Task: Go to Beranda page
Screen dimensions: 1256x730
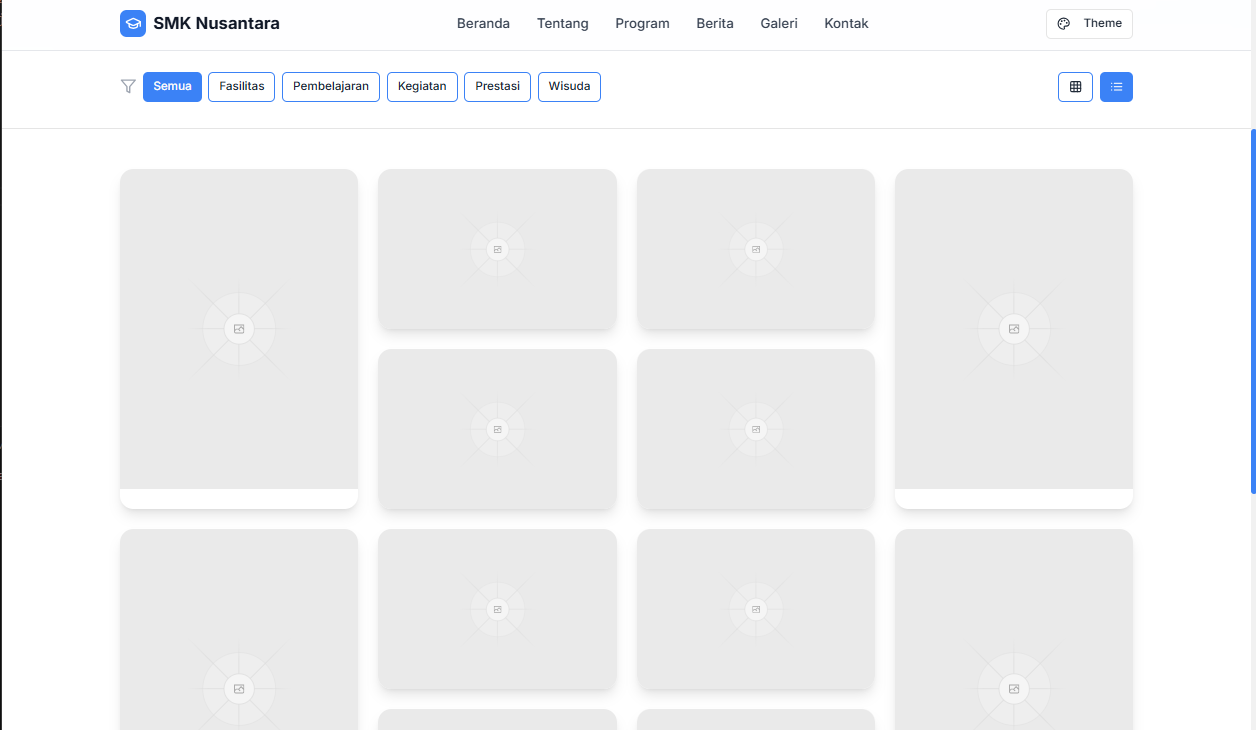Action: 483,24
